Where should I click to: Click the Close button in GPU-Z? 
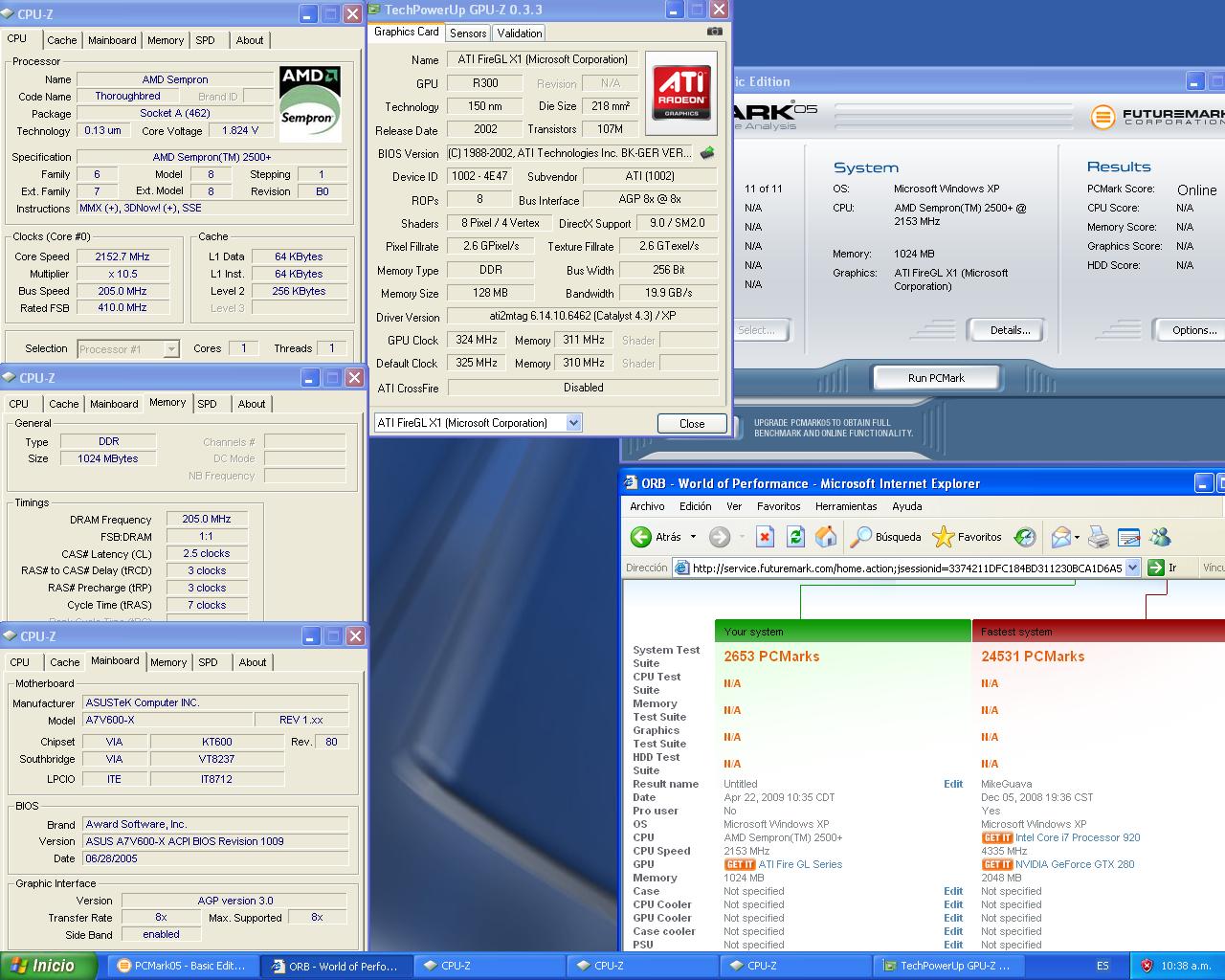click(692, 423)
